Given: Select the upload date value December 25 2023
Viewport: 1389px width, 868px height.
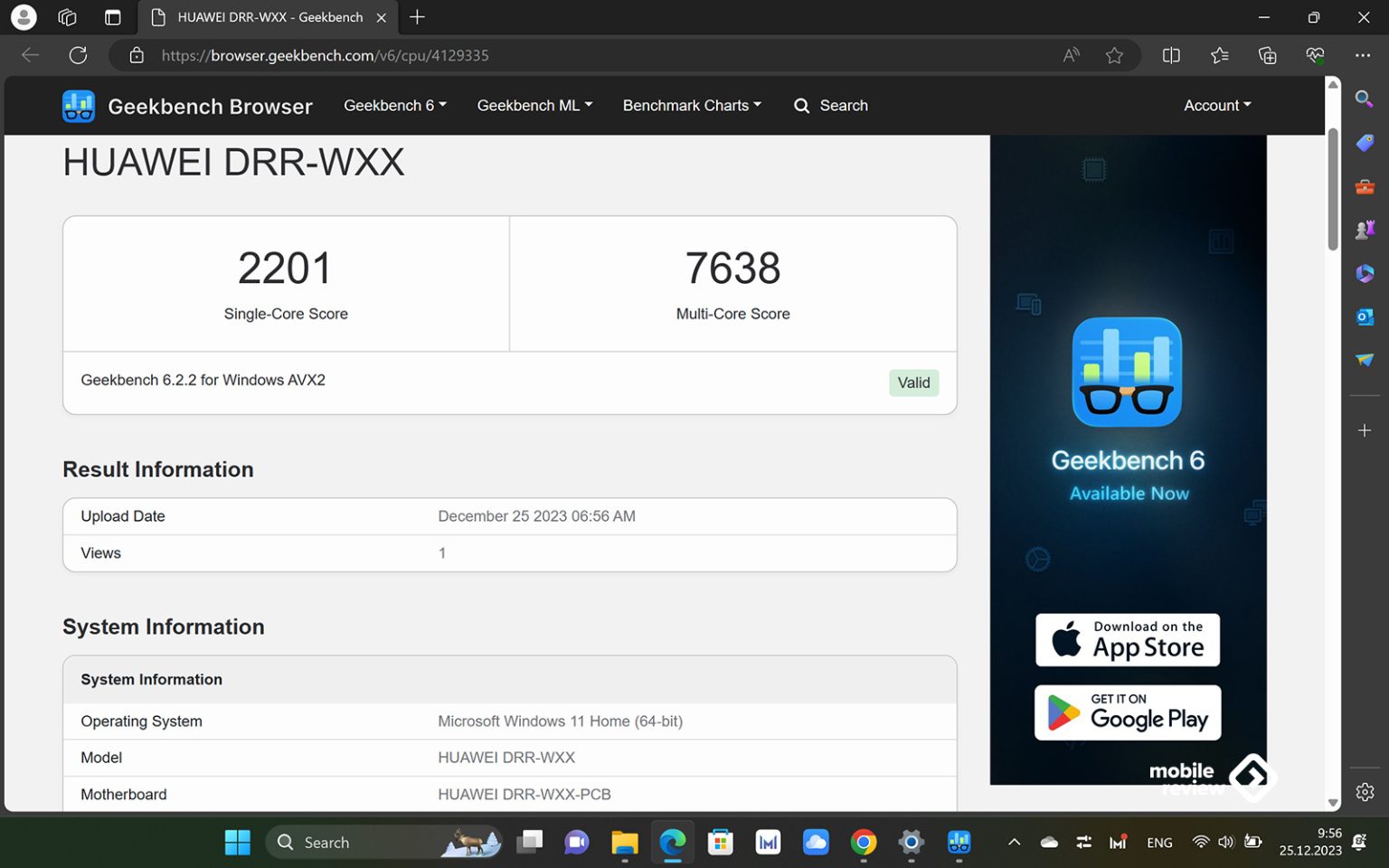Looking at the screenshot, I should 536,516.
